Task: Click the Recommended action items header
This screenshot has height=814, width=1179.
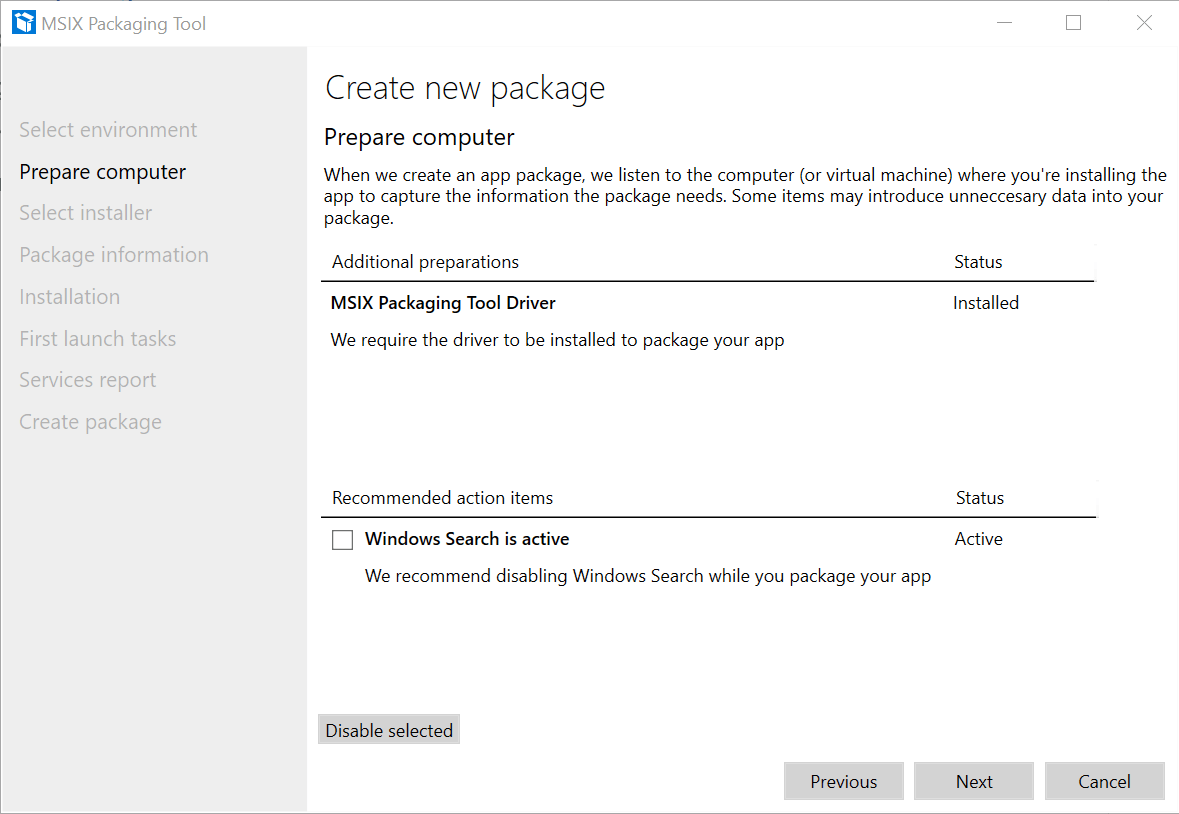Action: click(x=443, y=497)
